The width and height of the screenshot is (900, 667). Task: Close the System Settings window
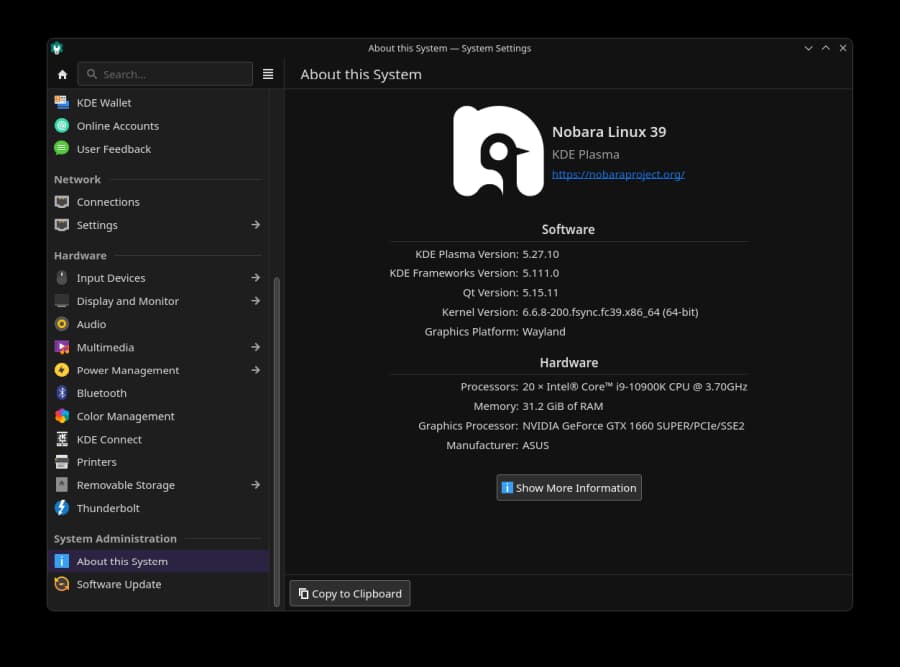(x=843, y=48)
